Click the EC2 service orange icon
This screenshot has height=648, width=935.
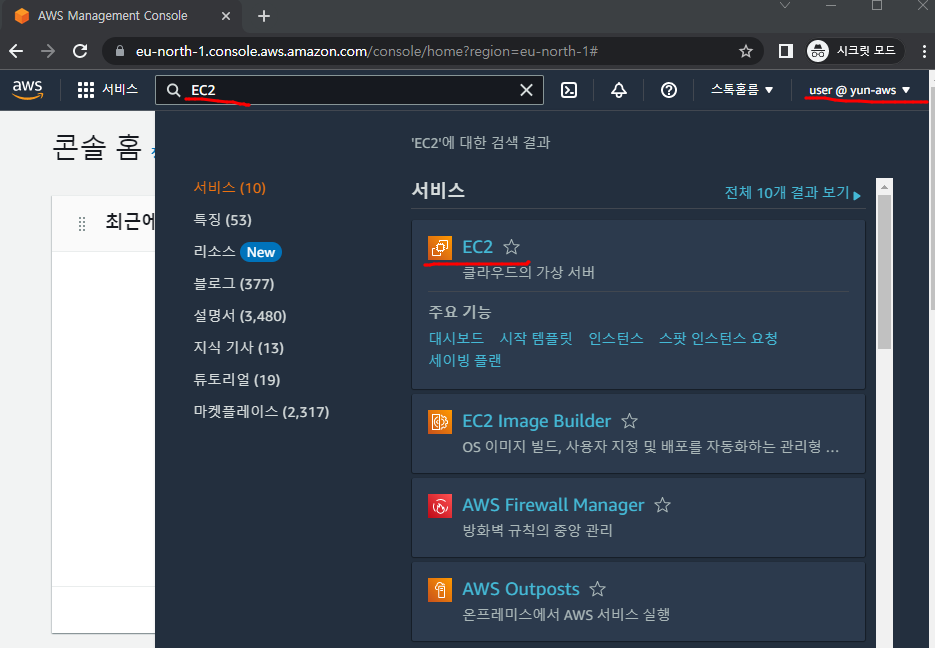click(439, 247)
